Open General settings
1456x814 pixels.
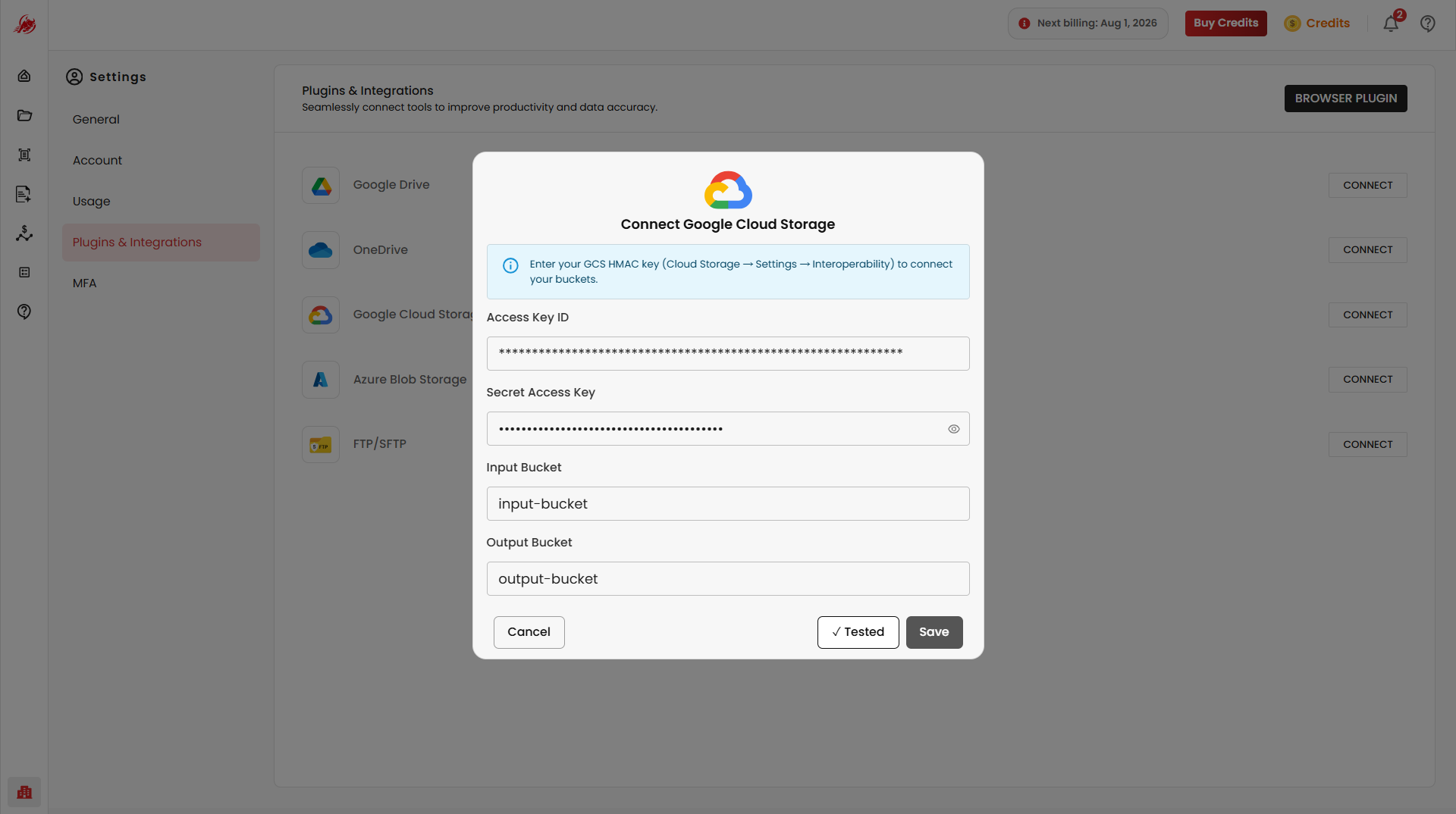click(96, 120)
